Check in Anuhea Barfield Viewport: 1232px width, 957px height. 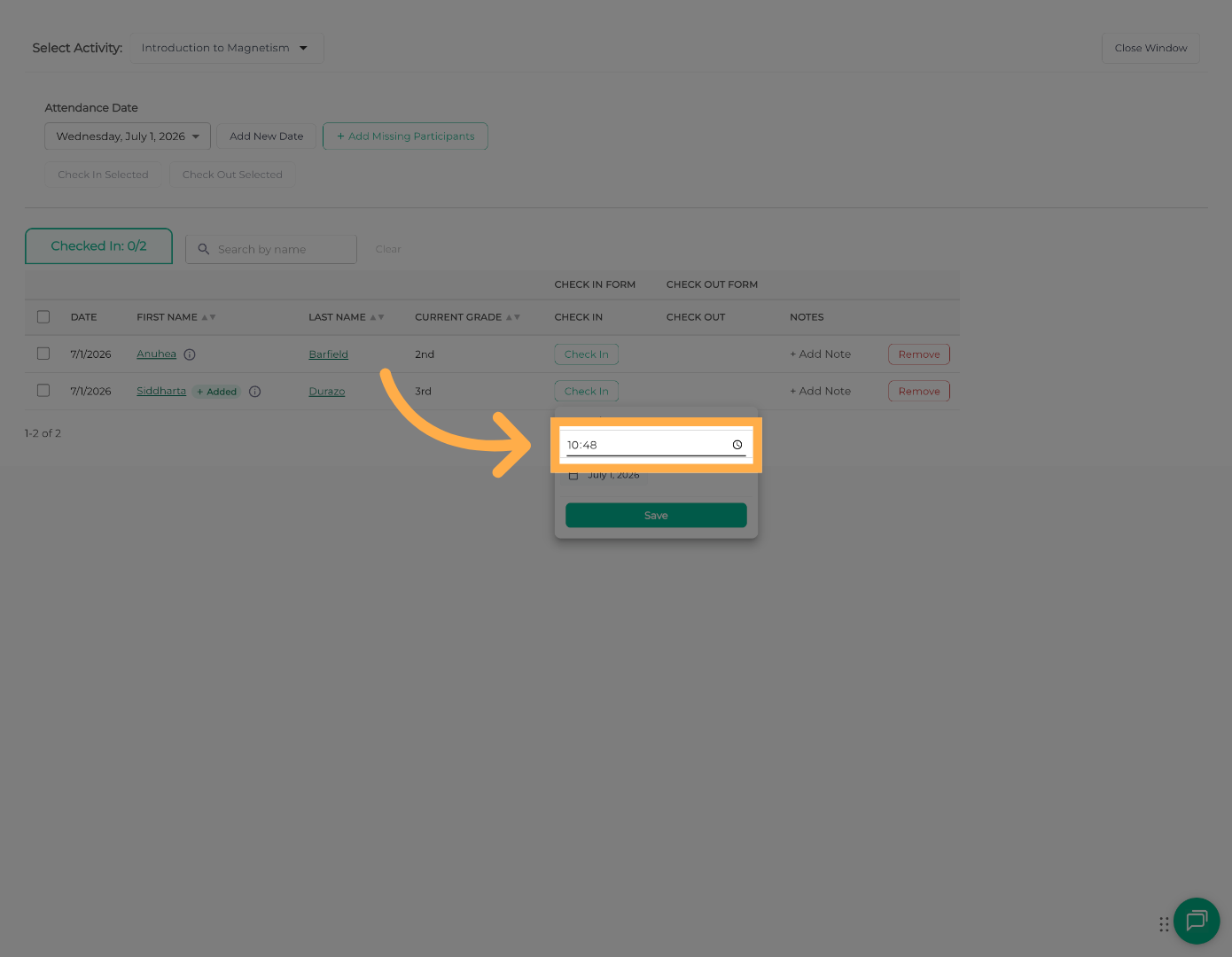pos(587,354)
